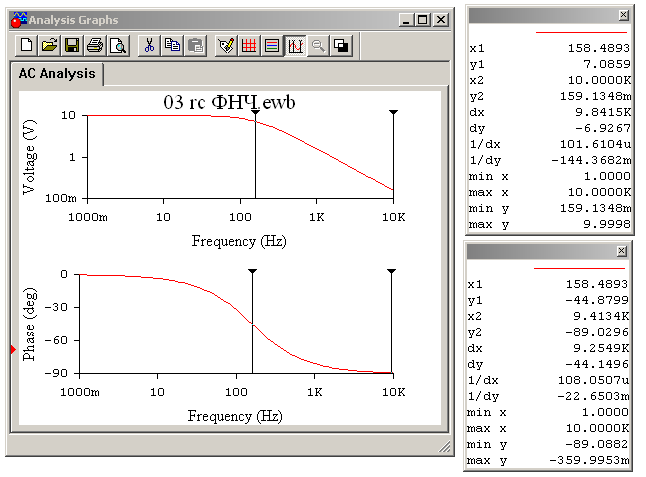The image size is (646, 477).
Task: Click the restore zoom magnifier icon
Action: point(318,45)
